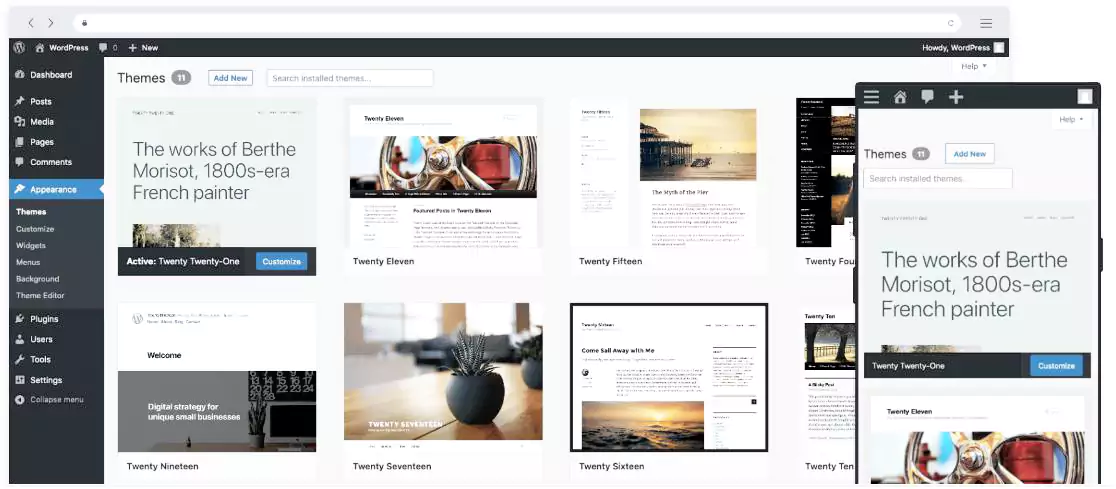Click Customize on active Twenty Twenty-One theme
Viewport: 1116px width, 489px height.
[282, 261]
